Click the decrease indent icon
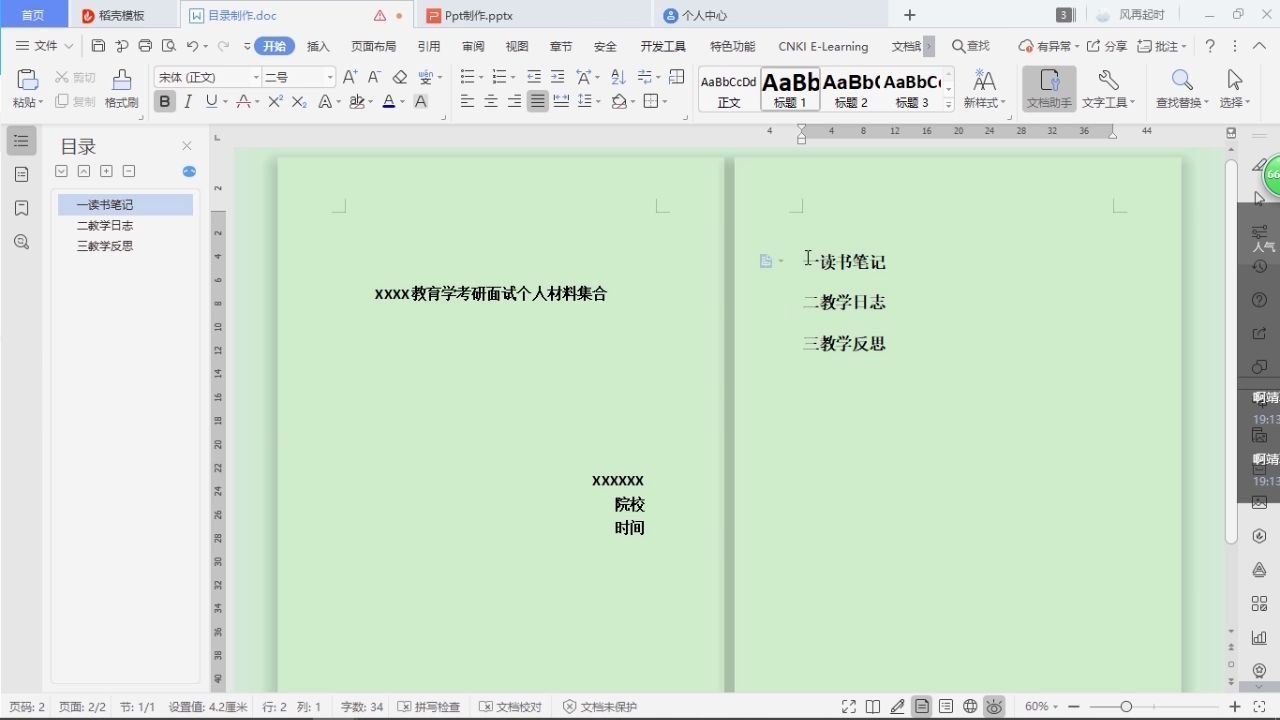This screenshot has height=720, width=1280. point(534,77)
